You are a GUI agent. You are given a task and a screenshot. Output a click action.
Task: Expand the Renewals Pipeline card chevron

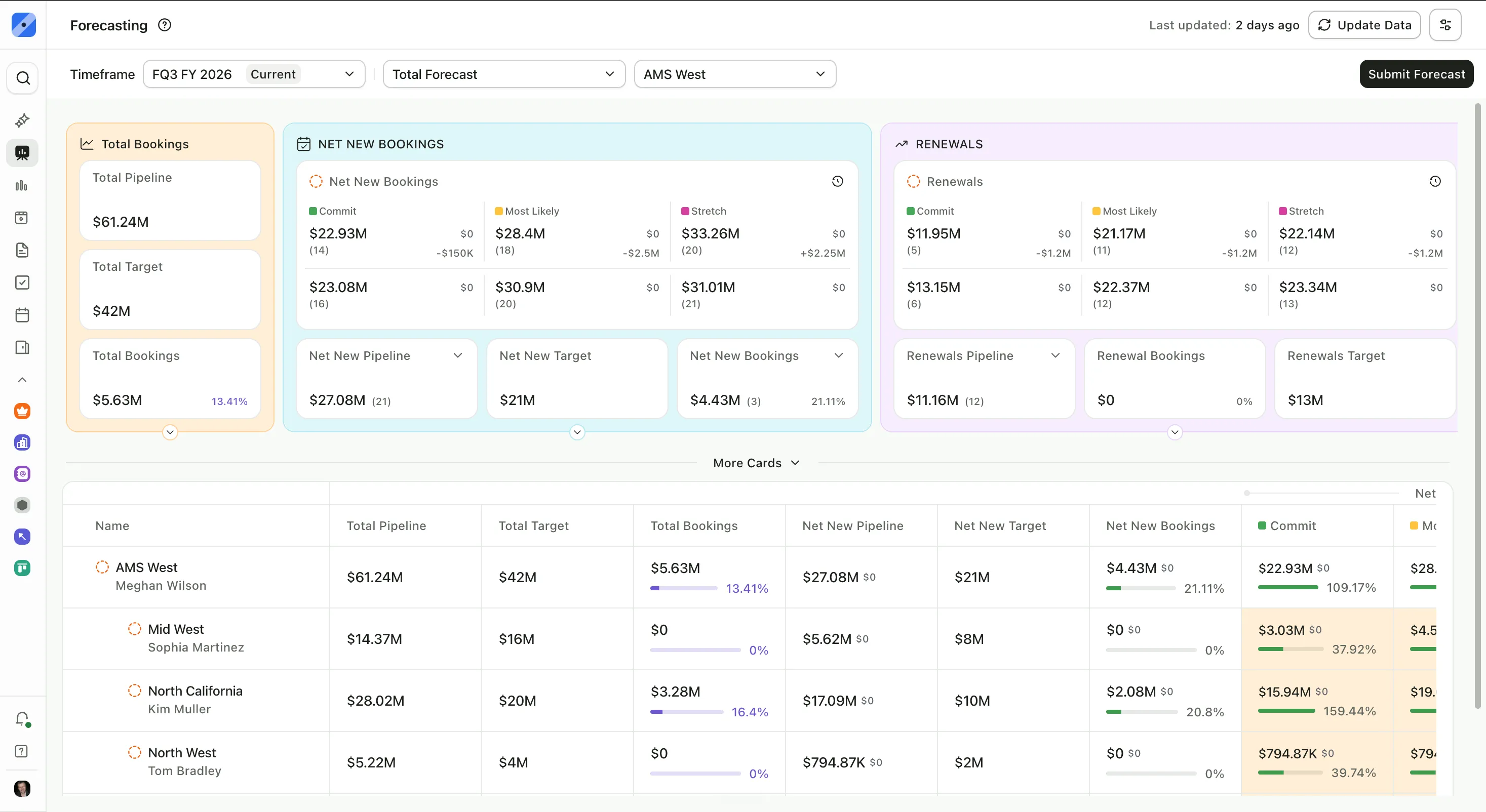tap(1055, 355)
